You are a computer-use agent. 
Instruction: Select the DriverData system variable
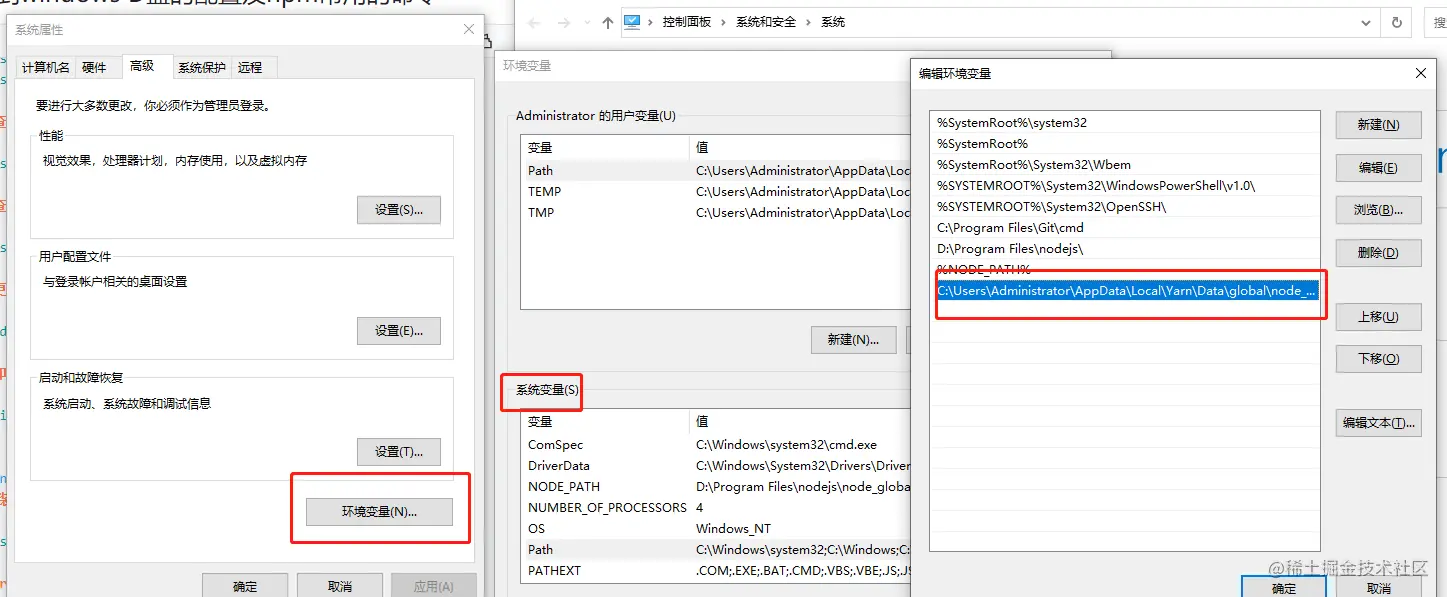[x=716, y=465]
